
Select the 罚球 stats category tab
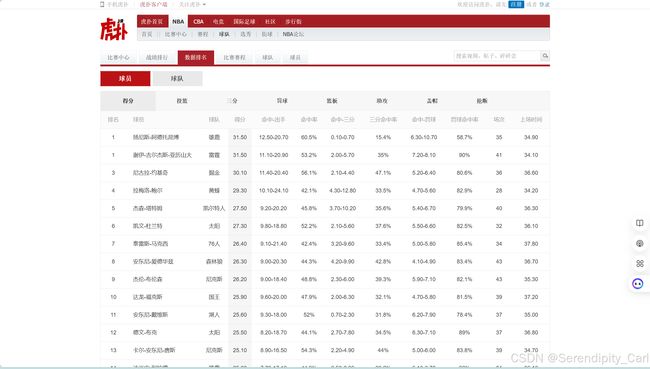point(282,101)
